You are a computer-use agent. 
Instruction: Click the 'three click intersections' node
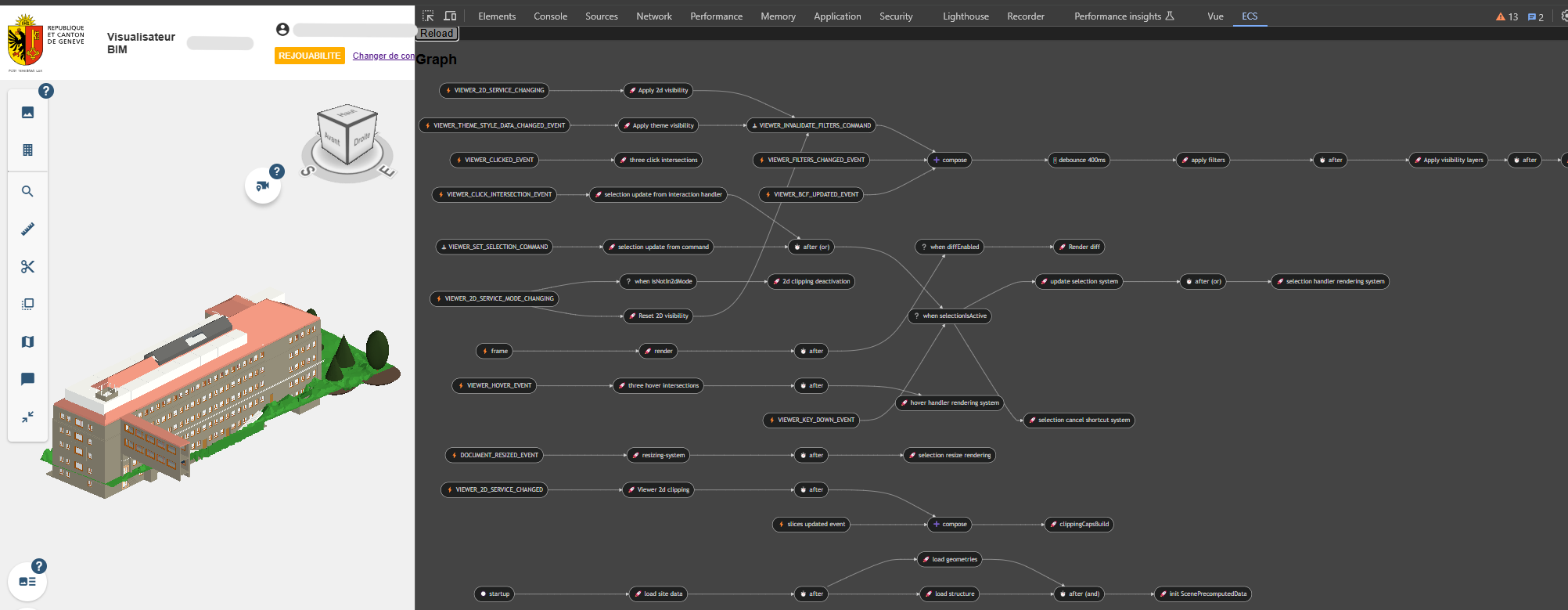[x=658, y=160]
